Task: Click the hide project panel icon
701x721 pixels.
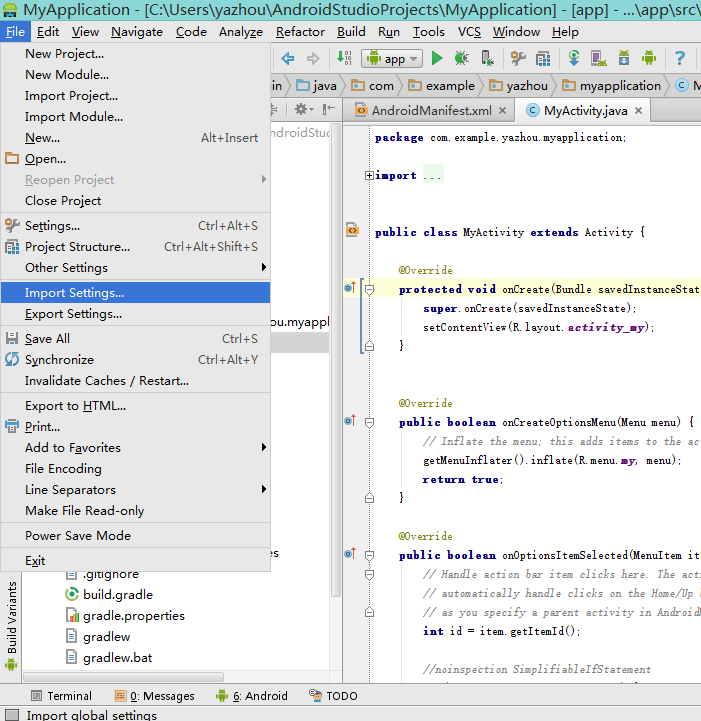Action: (328, 109)
